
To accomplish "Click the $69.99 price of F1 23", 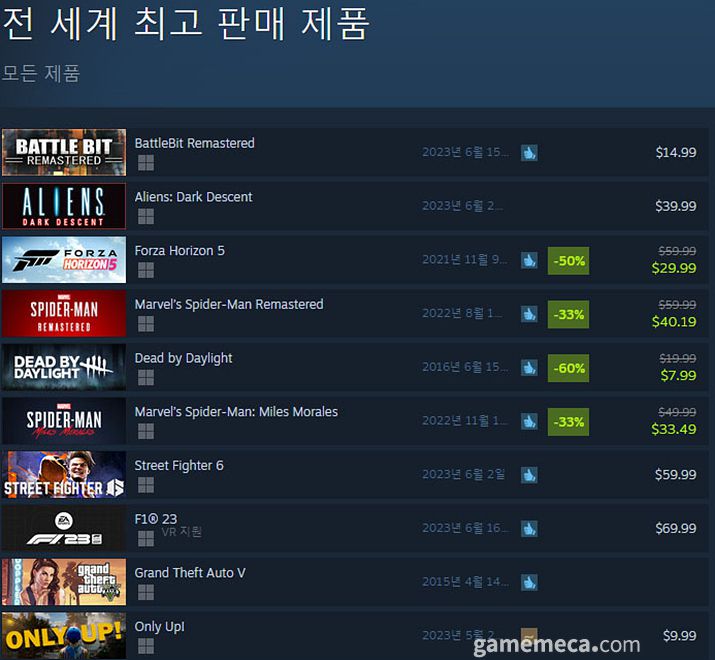I will [x=676, y=528].
